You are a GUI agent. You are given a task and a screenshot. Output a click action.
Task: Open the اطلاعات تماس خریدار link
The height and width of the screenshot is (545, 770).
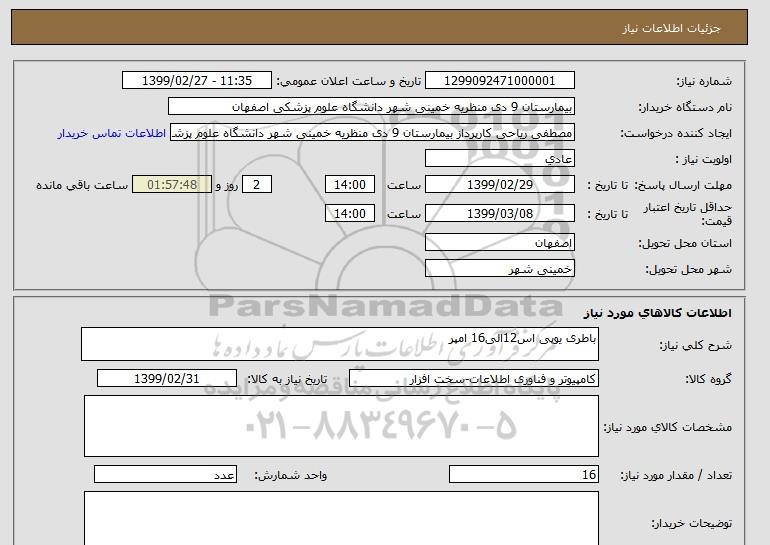tap(111, 134)
